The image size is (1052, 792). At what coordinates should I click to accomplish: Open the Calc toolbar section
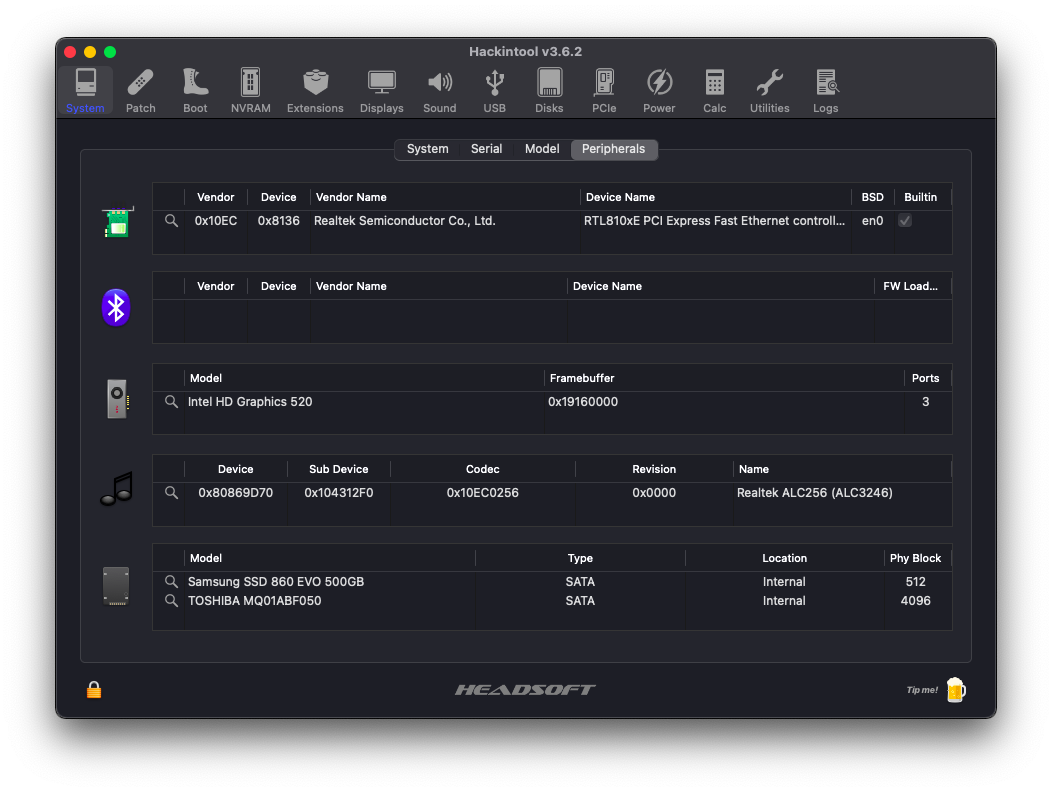[715, 91]
